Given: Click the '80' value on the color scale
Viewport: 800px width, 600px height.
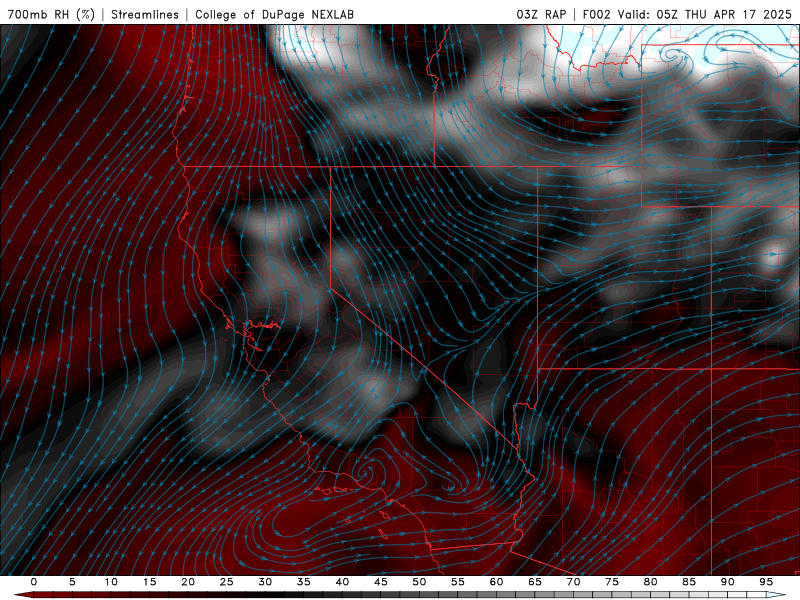Looking at the screenshot, I should (x=650, y=582).
